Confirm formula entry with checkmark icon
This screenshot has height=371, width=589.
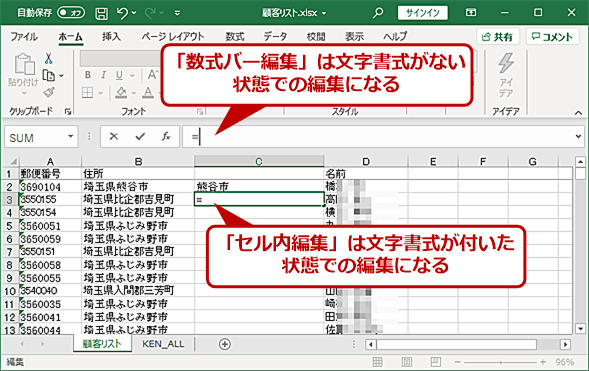pyautogui.click(x=140, y=137)
